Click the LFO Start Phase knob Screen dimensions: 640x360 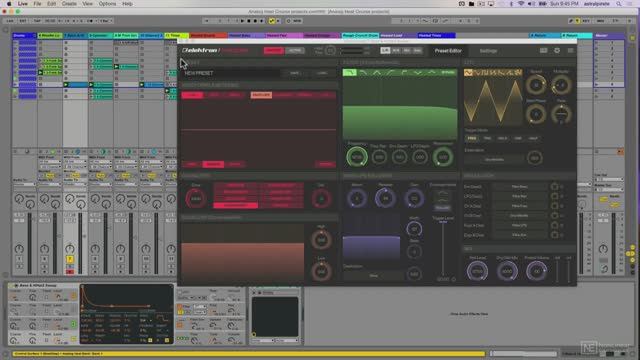pyautogui.click(x=536, y=114)
